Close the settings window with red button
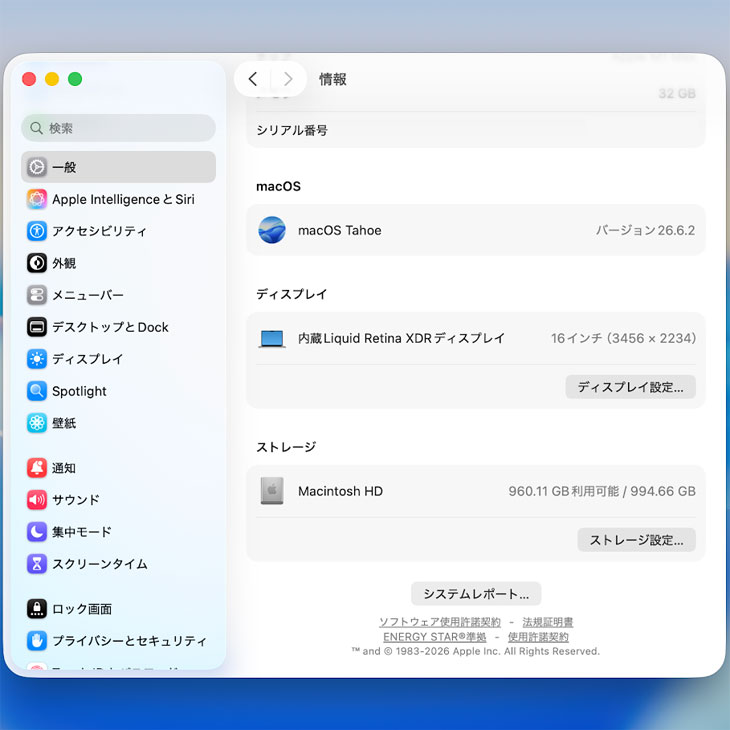This screenshot has height=730, width=730. [29, 79]
